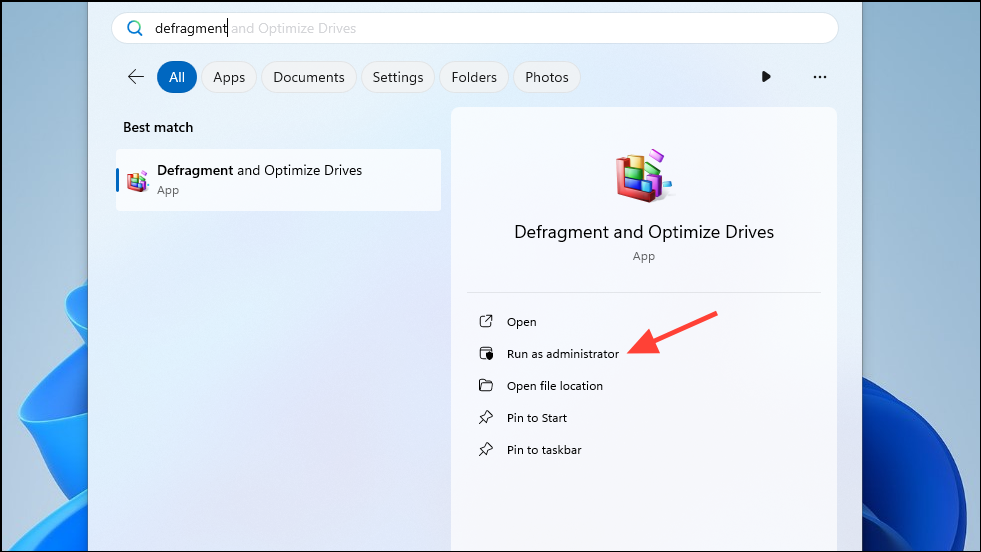The image size is (981, 552).
Task: Switch to the Photos filter tab
Action: 547,77
